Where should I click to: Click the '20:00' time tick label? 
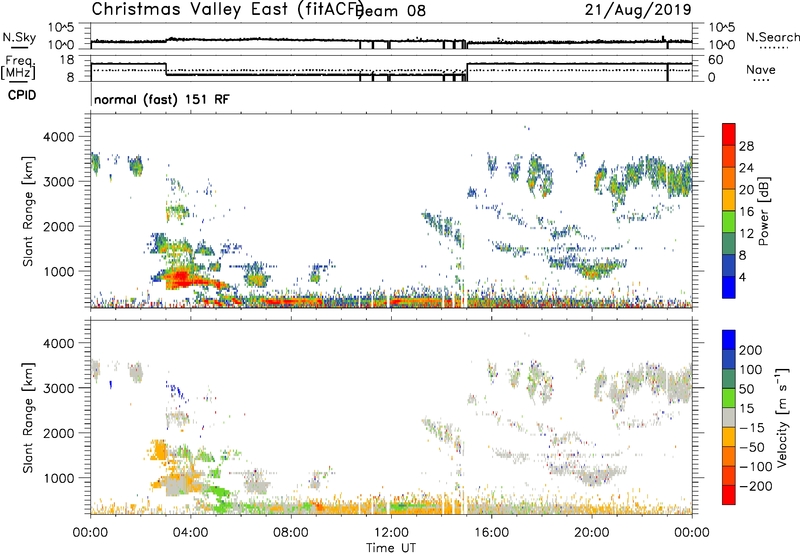[592, 533]
